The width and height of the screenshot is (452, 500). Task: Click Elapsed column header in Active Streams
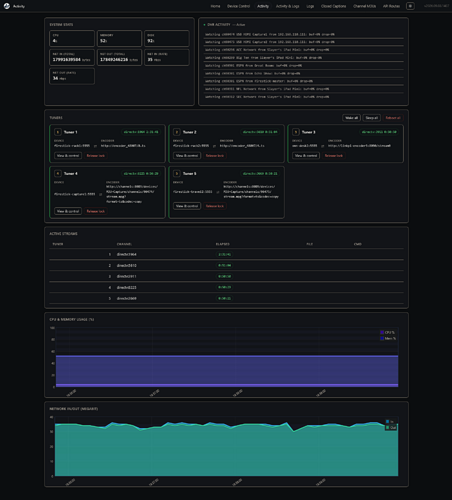click(x=223, y=244)
